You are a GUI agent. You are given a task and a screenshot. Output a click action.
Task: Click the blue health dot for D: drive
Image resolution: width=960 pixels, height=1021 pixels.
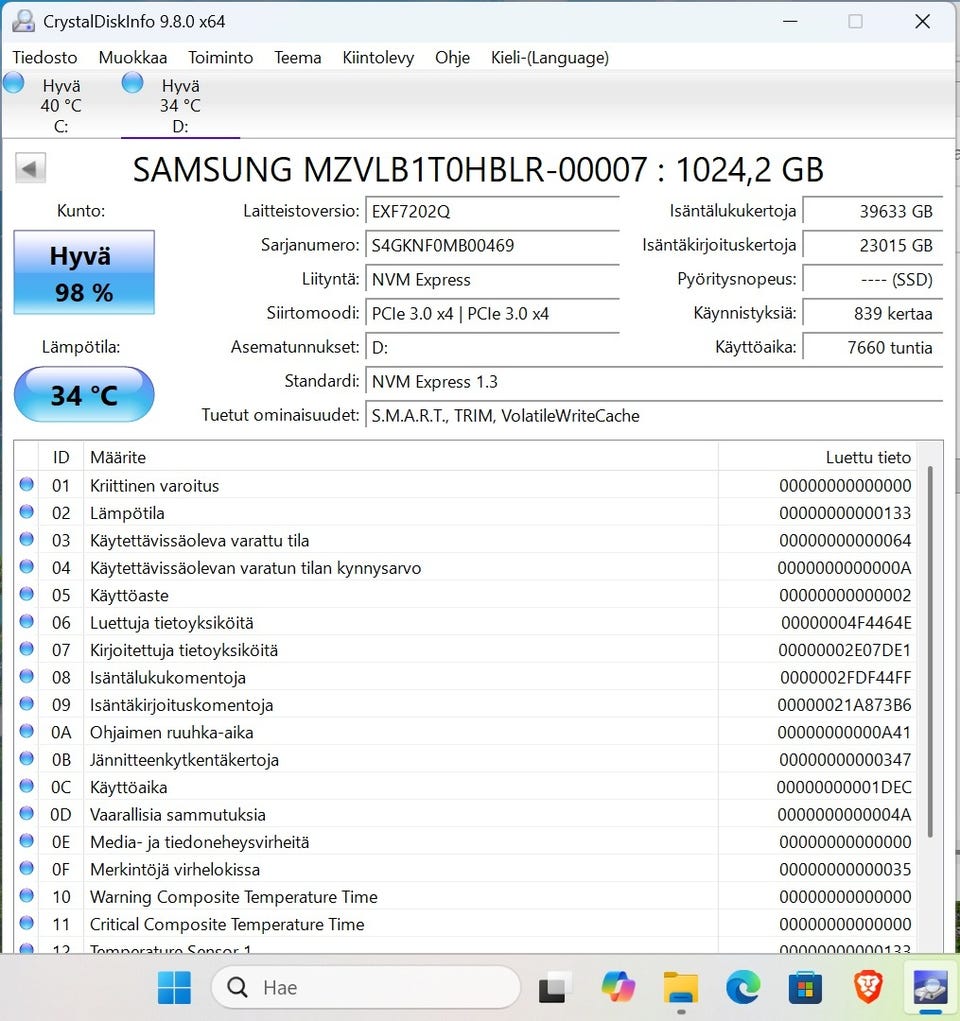click(x=132, y=83)
